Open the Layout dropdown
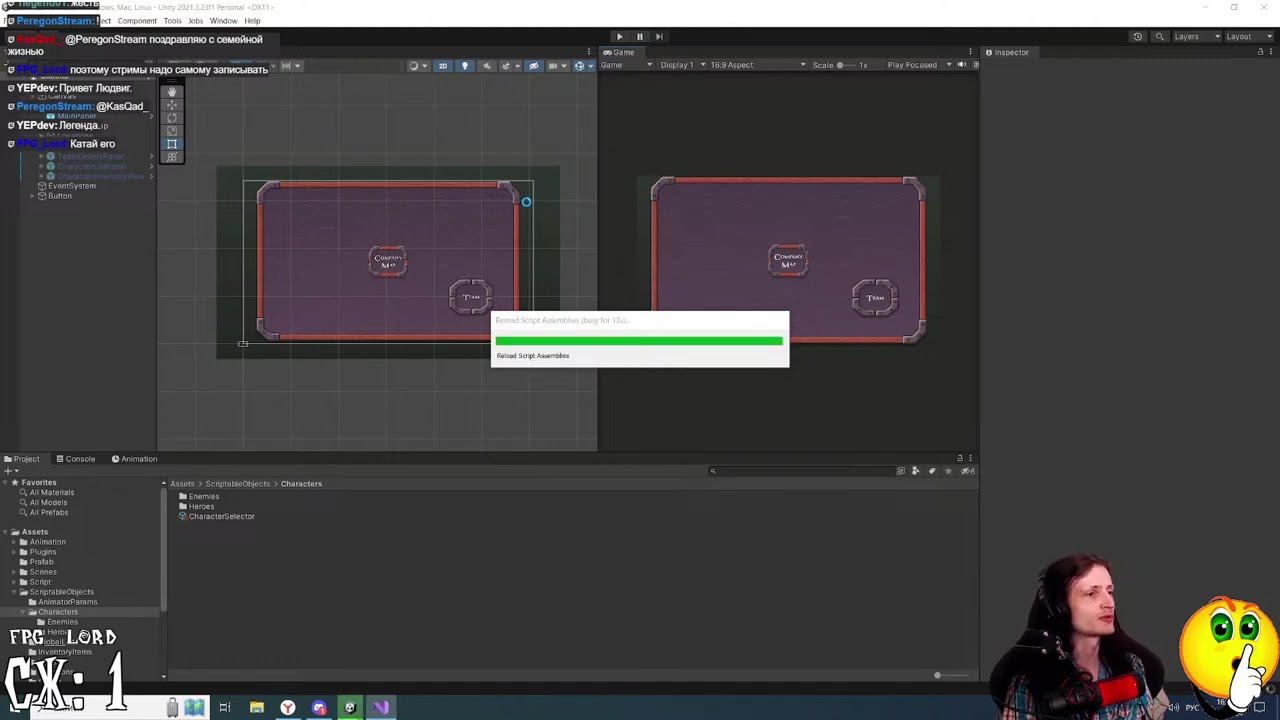This screenshot has height=720, width=1280. pyautogui.click(x=1247, y=37)
